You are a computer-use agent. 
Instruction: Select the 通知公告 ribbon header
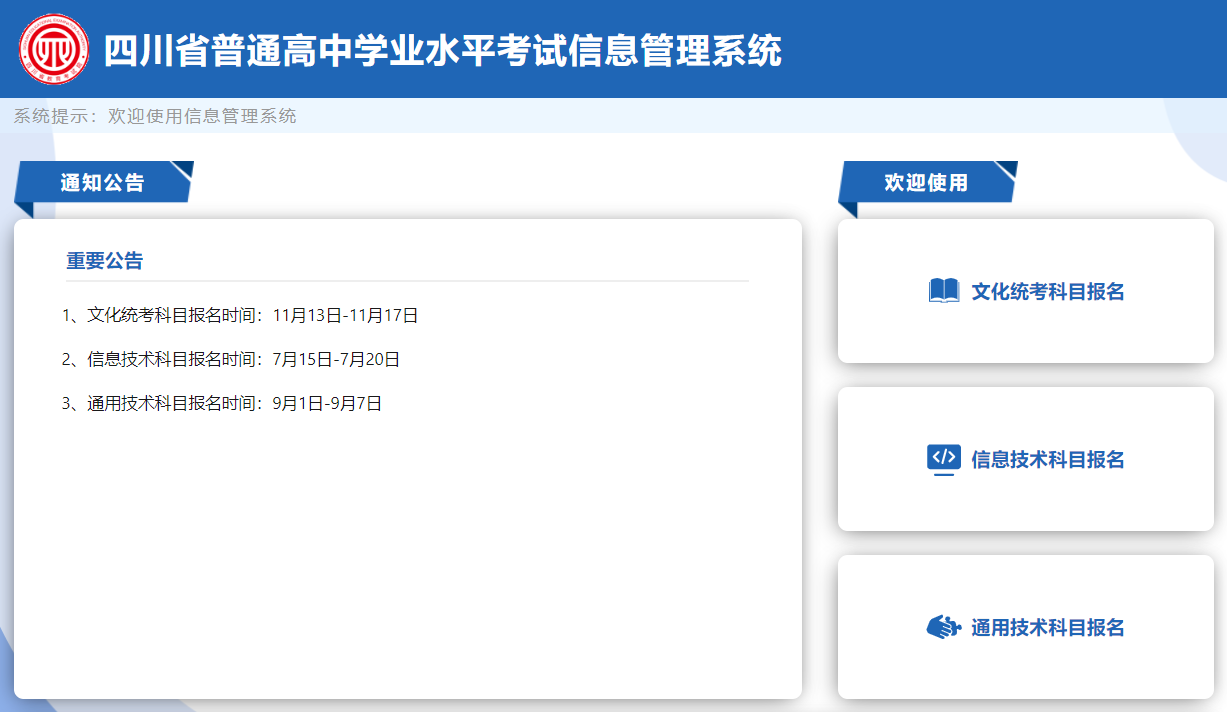pyautogui.click(x=102, y=182)
